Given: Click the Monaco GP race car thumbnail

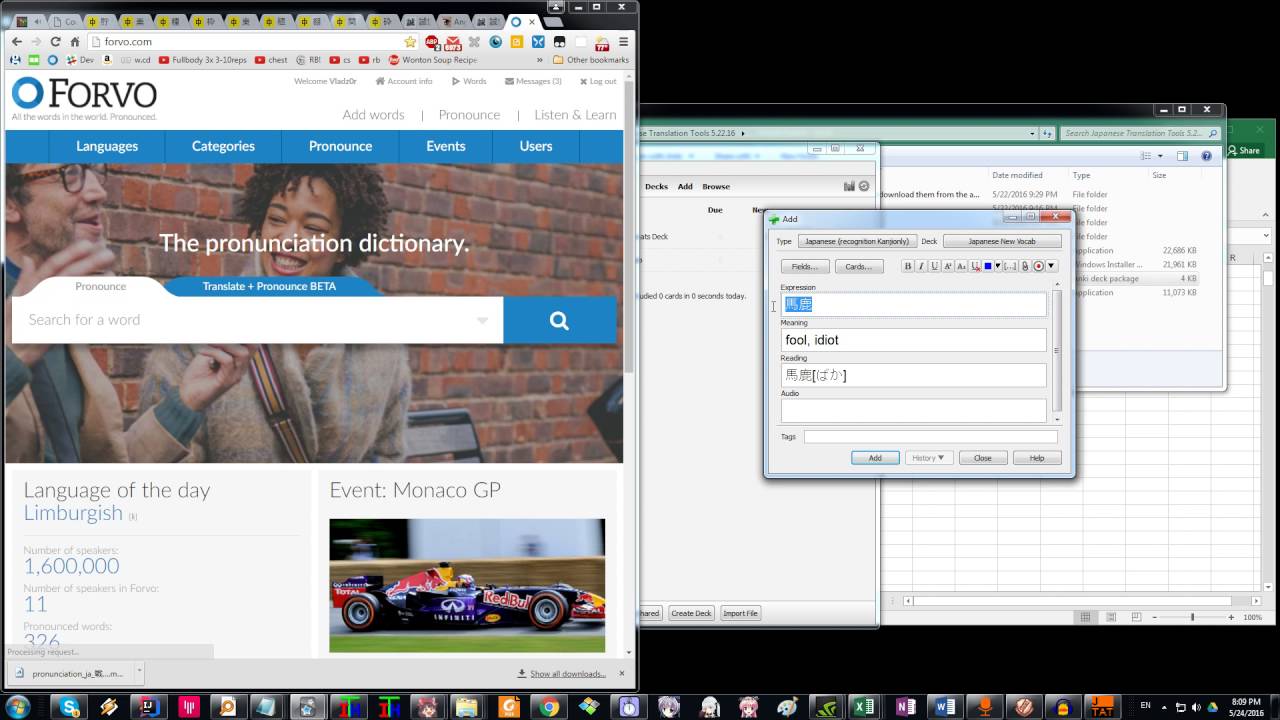Looking at the screenshot, I should tap(467, 585).
